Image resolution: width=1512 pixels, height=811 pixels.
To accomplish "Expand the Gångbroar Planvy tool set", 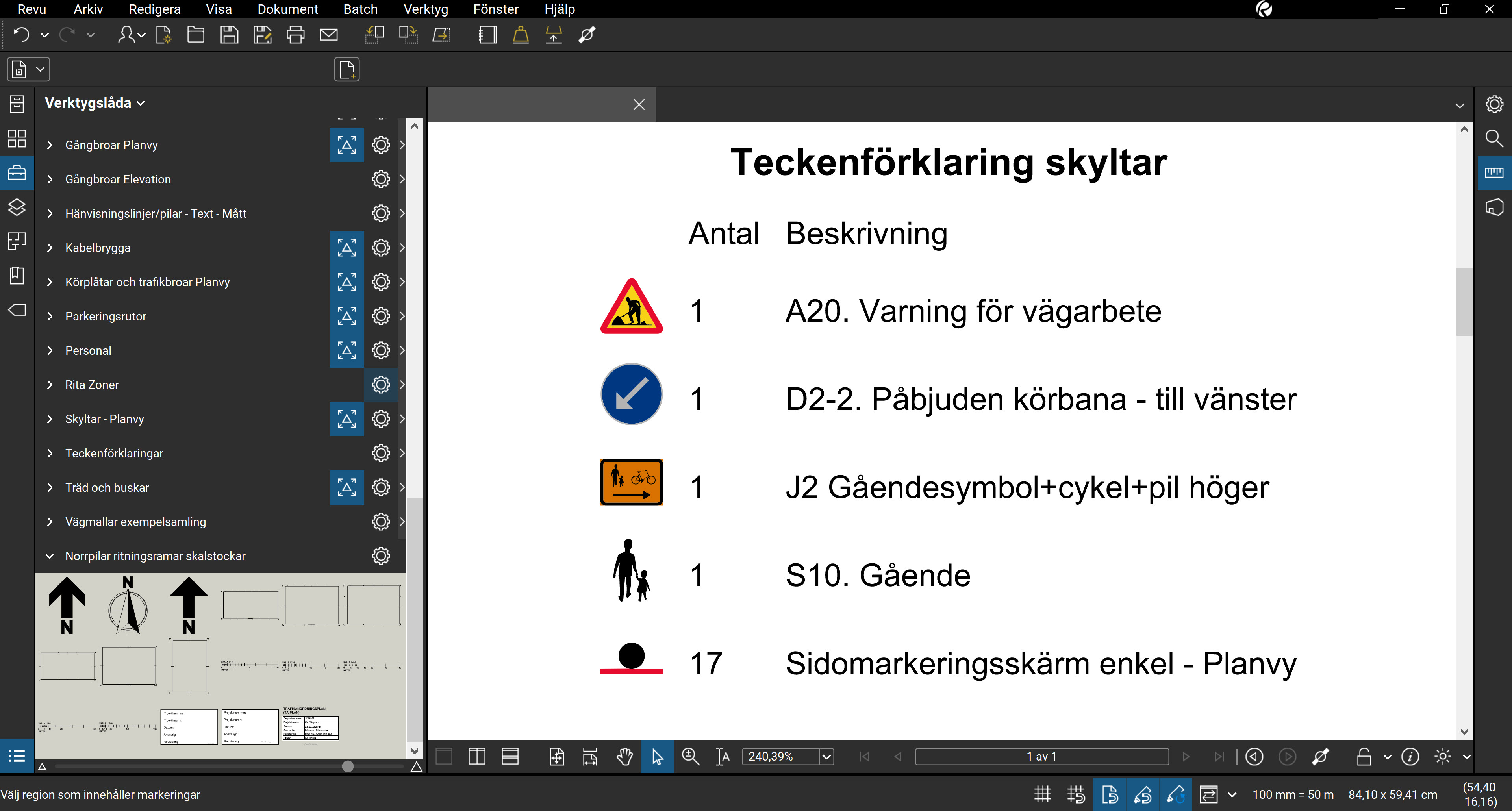I will [x=50, y=144].
